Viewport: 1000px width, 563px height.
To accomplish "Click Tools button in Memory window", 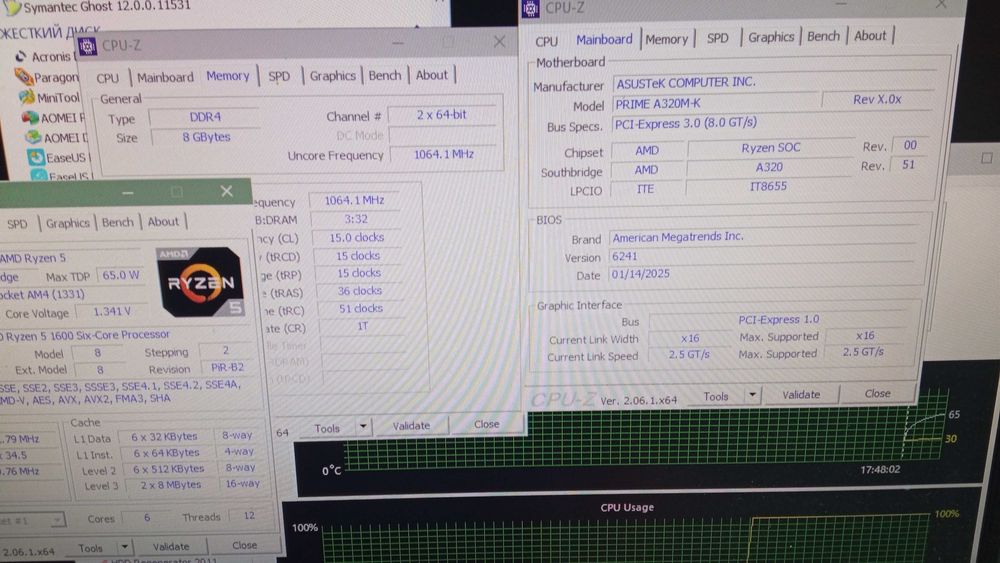I will (x=327, y=428).
